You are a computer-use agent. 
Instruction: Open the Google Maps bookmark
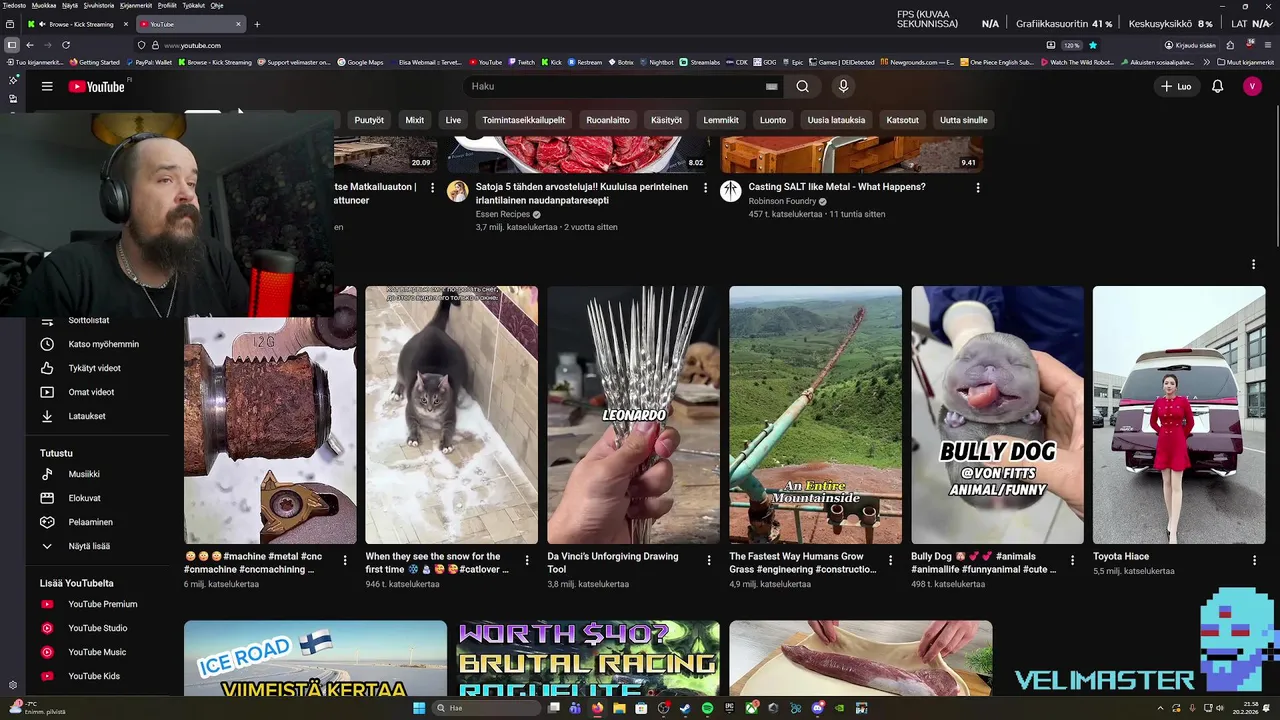(x=360, y=62)
